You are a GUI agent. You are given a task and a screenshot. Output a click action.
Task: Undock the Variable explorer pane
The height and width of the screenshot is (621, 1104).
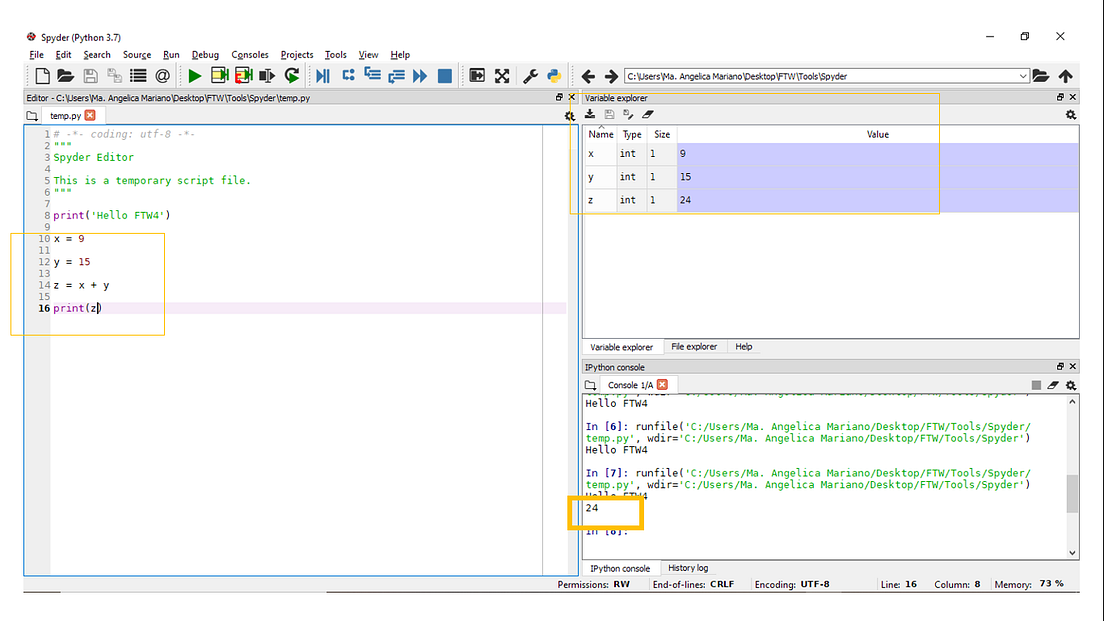(x=1060, y=98)
